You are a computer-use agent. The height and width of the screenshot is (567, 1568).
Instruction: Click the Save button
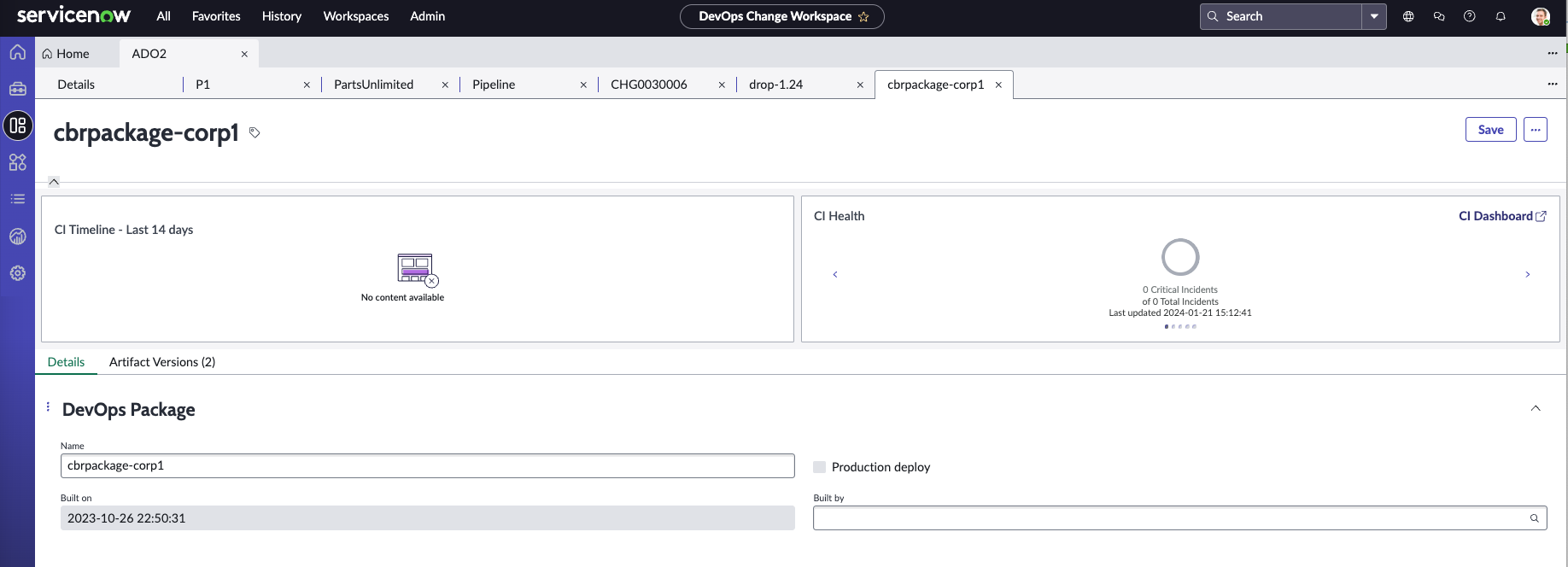point(1491,130)
